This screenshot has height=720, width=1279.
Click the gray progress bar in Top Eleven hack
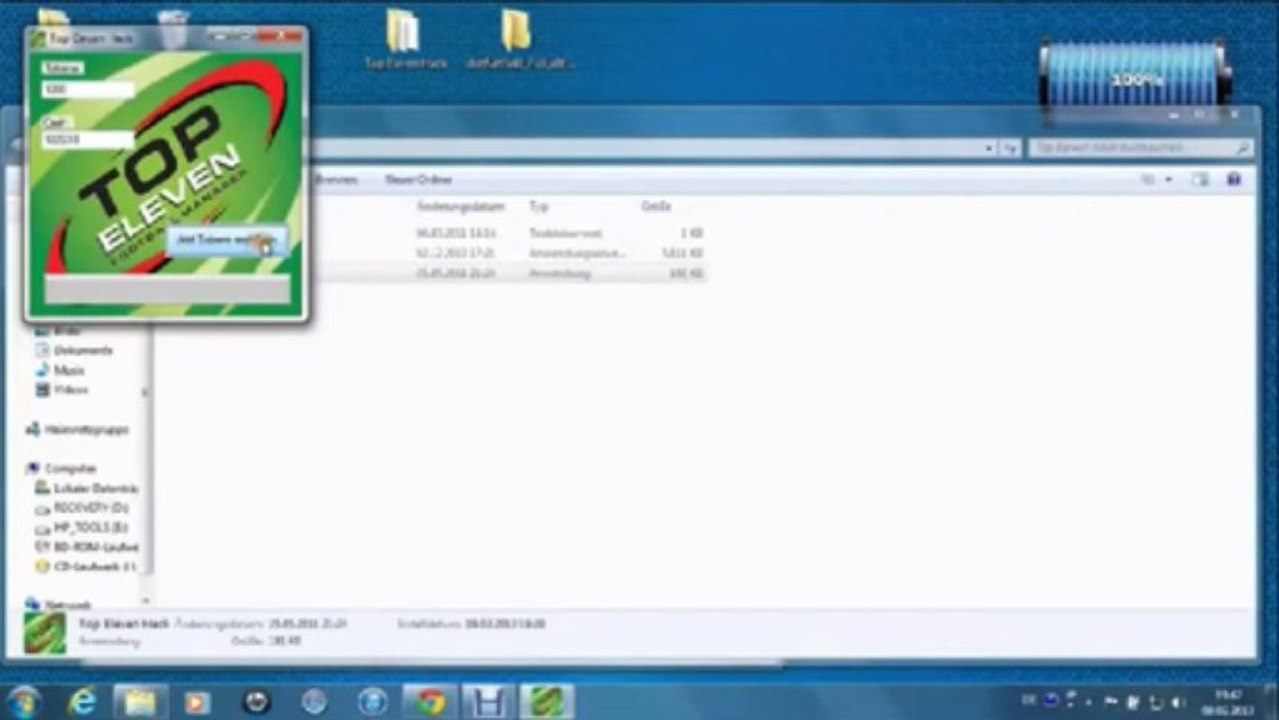167,289
